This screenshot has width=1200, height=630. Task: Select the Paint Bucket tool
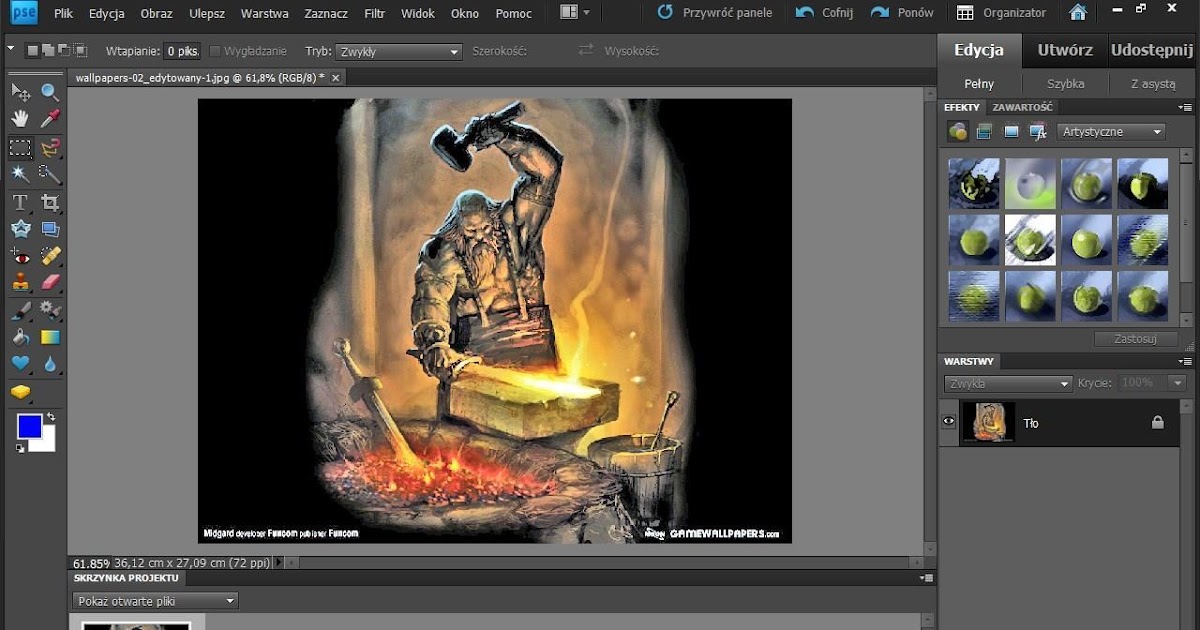point(20,337)
